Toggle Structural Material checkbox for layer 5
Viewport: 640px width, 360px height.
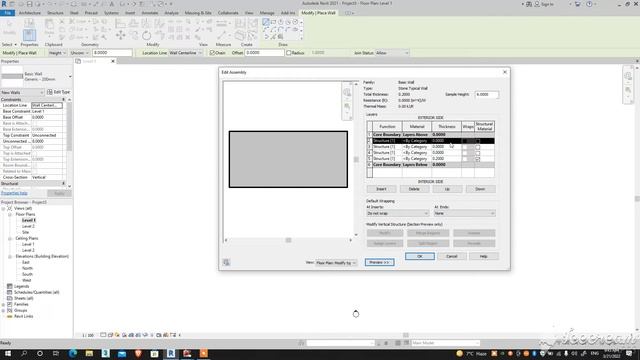coord(478,159)
